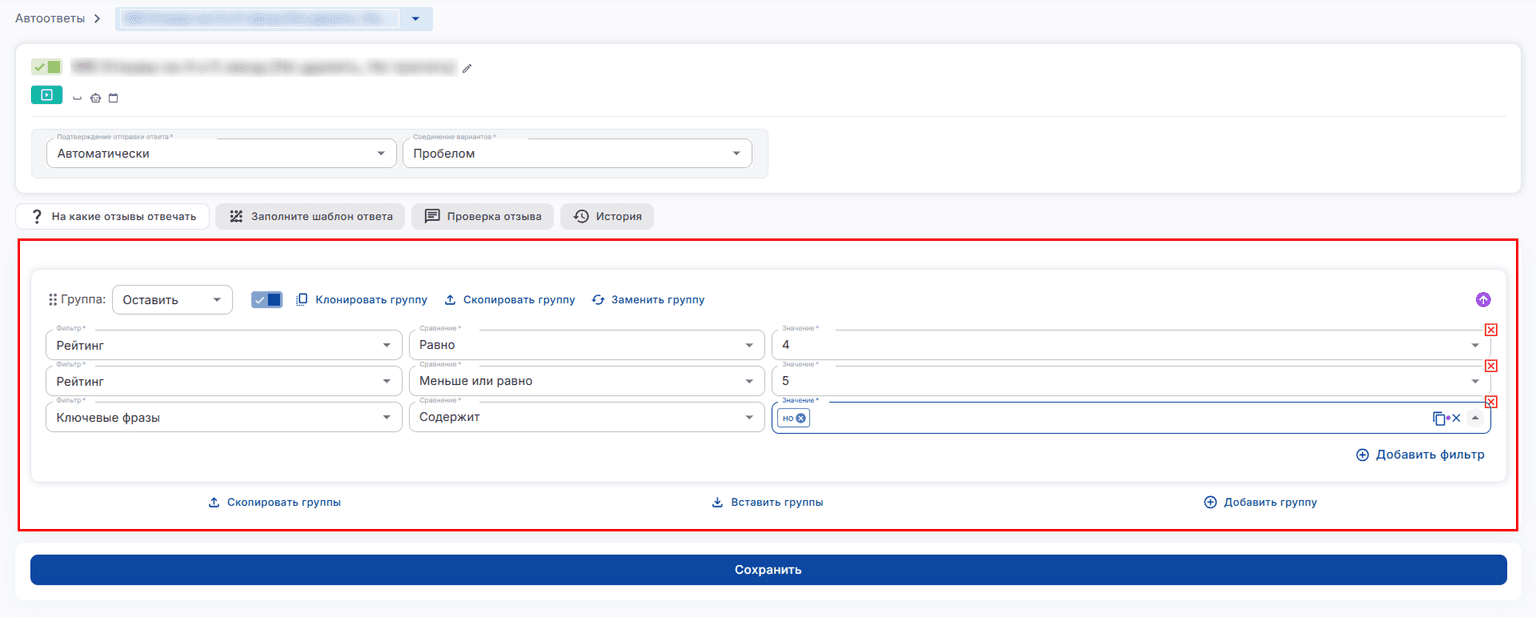Open the Ключевые фразы filter dropdown
This screenshot has width=1536, height=617.
tap(224, 417)
